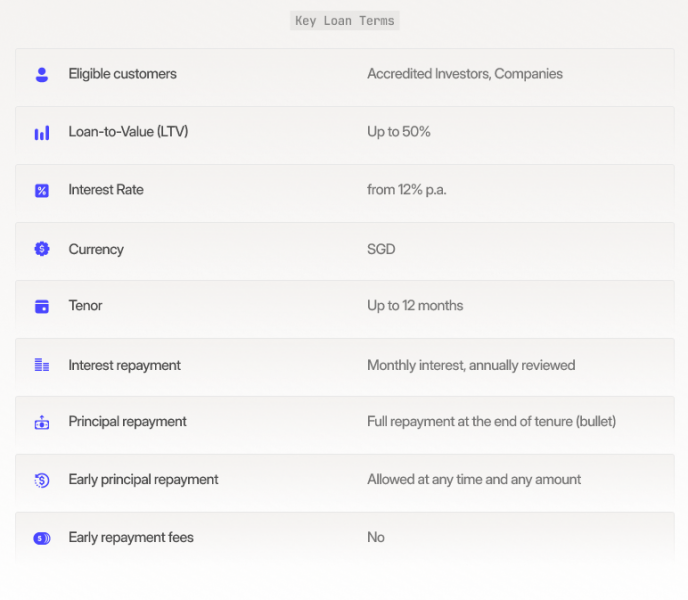Select the Key Loan Terms heading
Viewport: 688px width, 600px height.
[345, 21]
